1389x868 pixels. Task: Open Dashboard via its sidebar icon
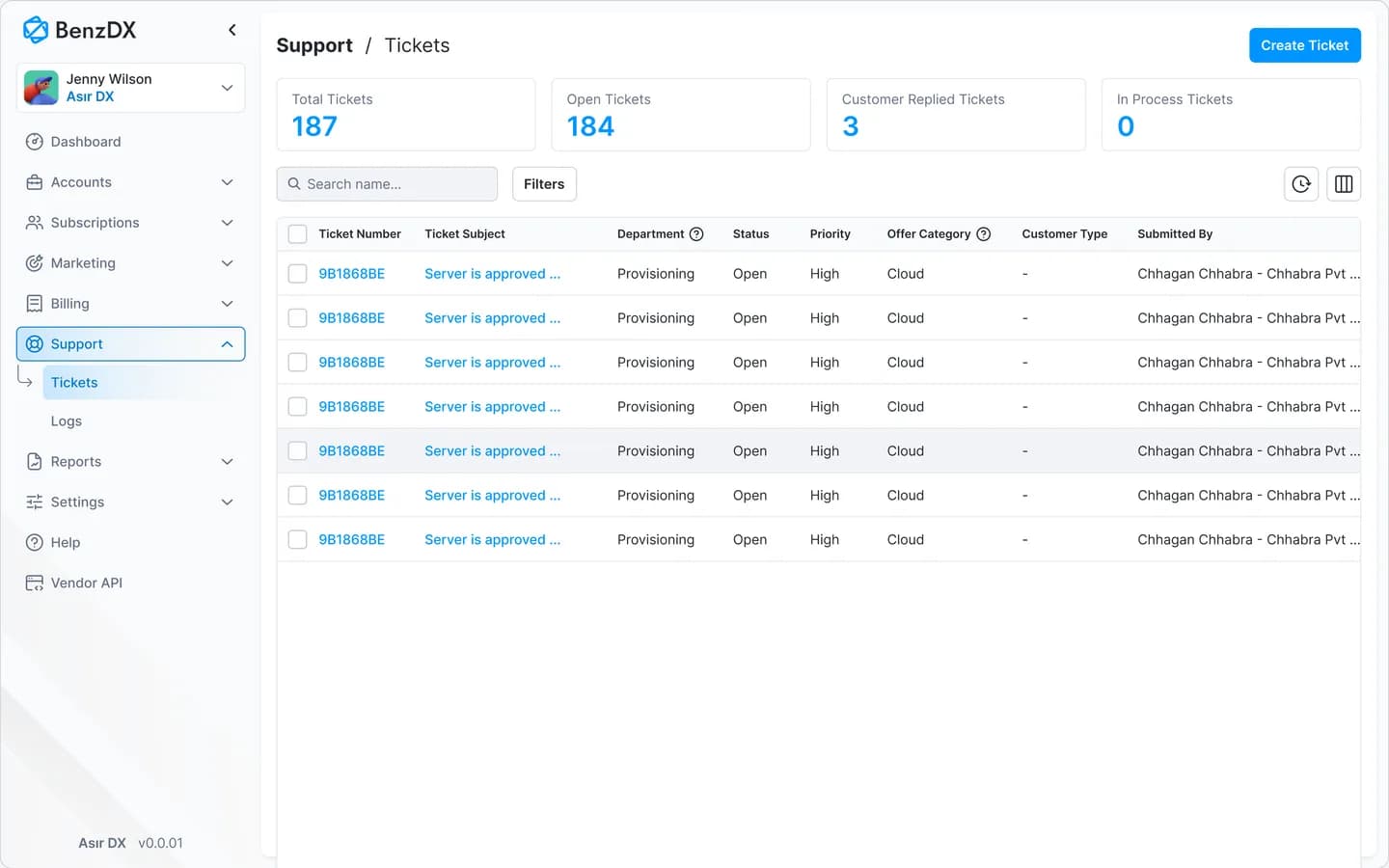click(x=34, y=142)
